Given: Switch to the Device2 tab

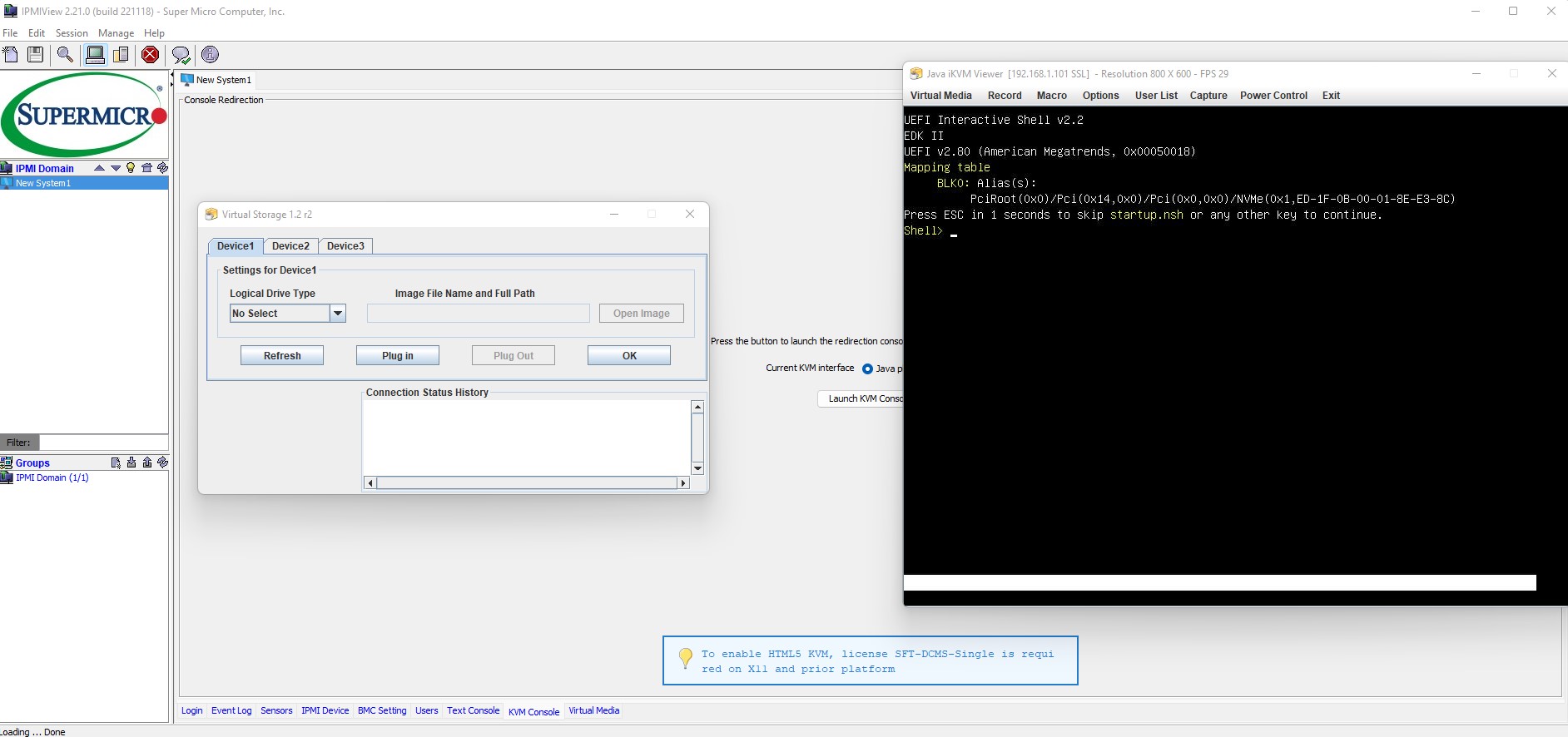Looking at the screenshot, I should [x=290, y=246].
